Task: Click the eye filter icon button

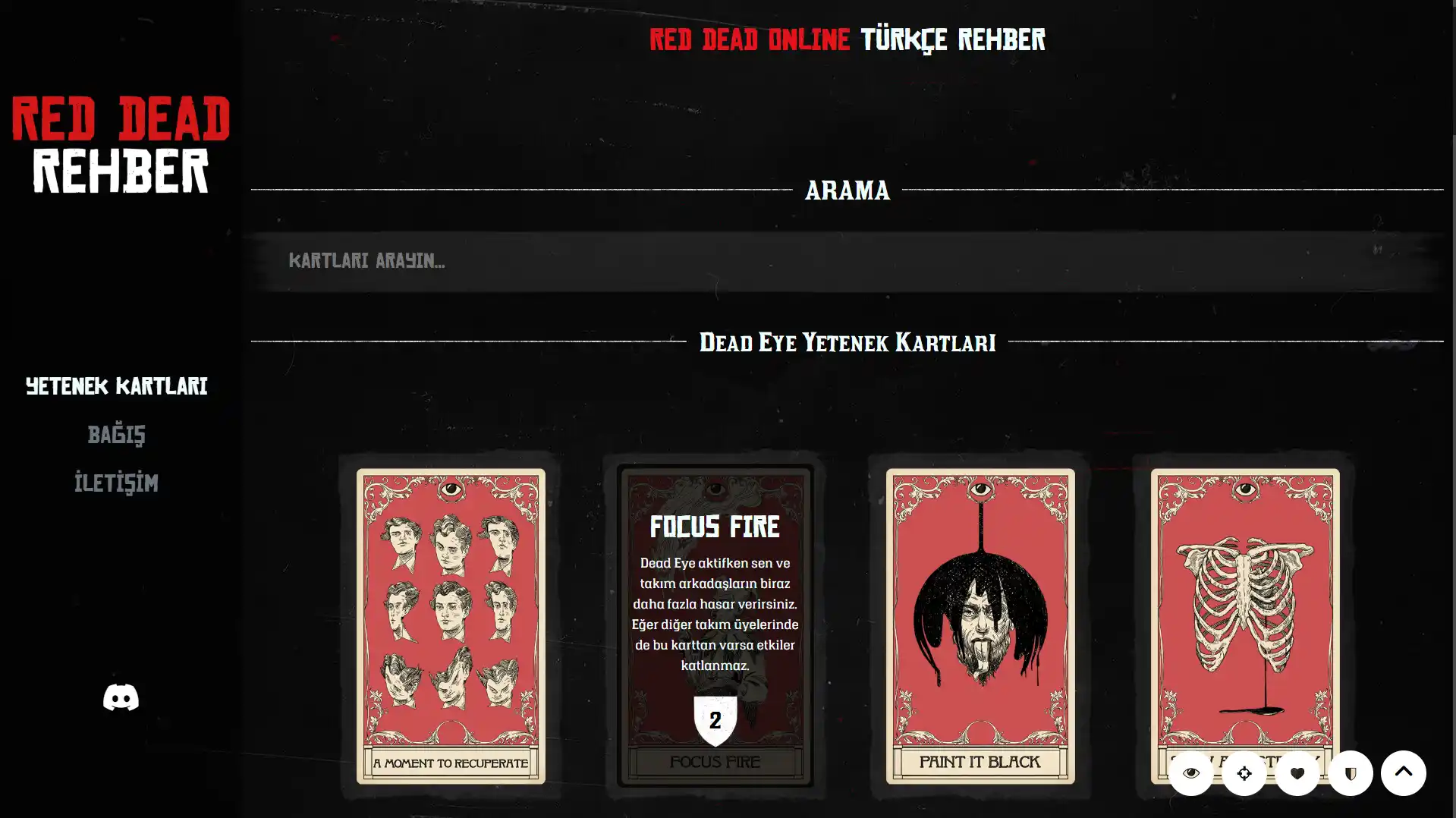Action: (x=1190, y=773)
